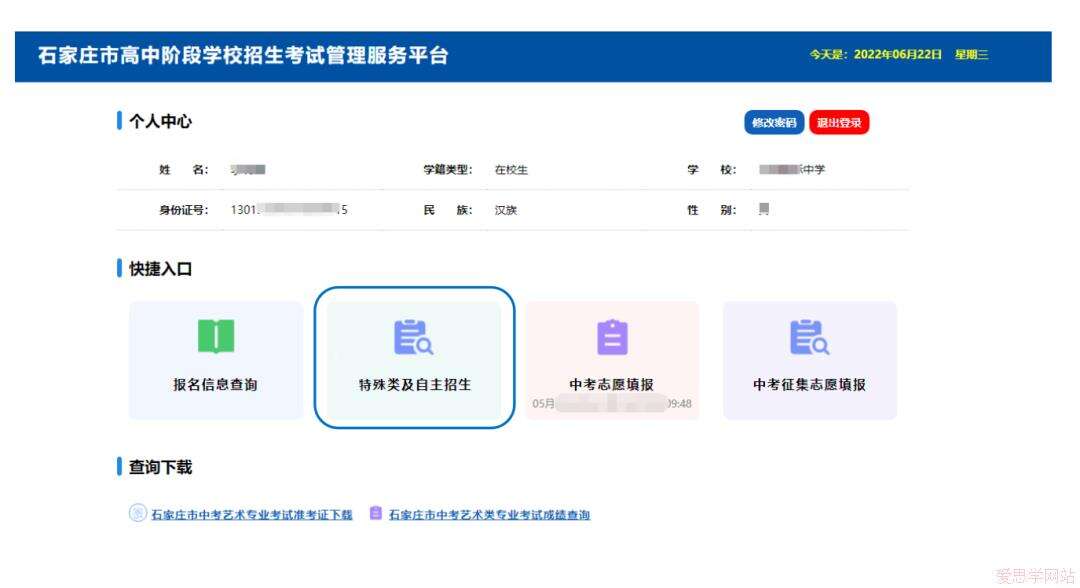Click the 快捷入口 section heading
The width and height of the screenshot is (1080, 588).
pyautogui.click(x=160, y=269)
